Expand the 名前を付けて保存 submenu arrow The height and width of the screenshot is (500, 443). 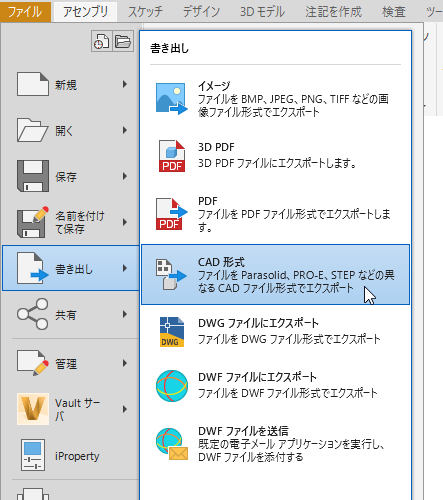(125, 222)
